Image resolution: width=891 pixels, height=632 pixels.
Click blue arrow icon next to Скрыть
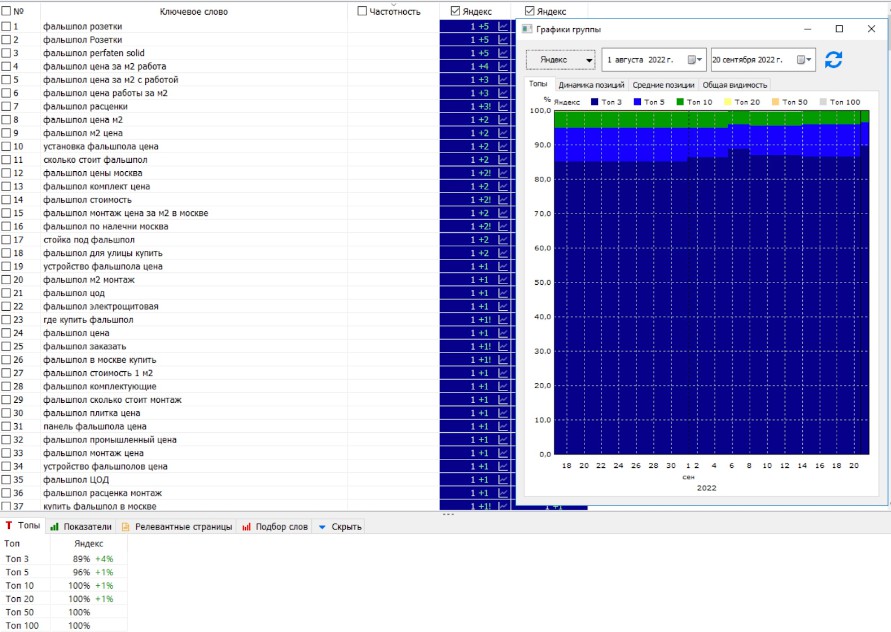click(x=322, y=527)
